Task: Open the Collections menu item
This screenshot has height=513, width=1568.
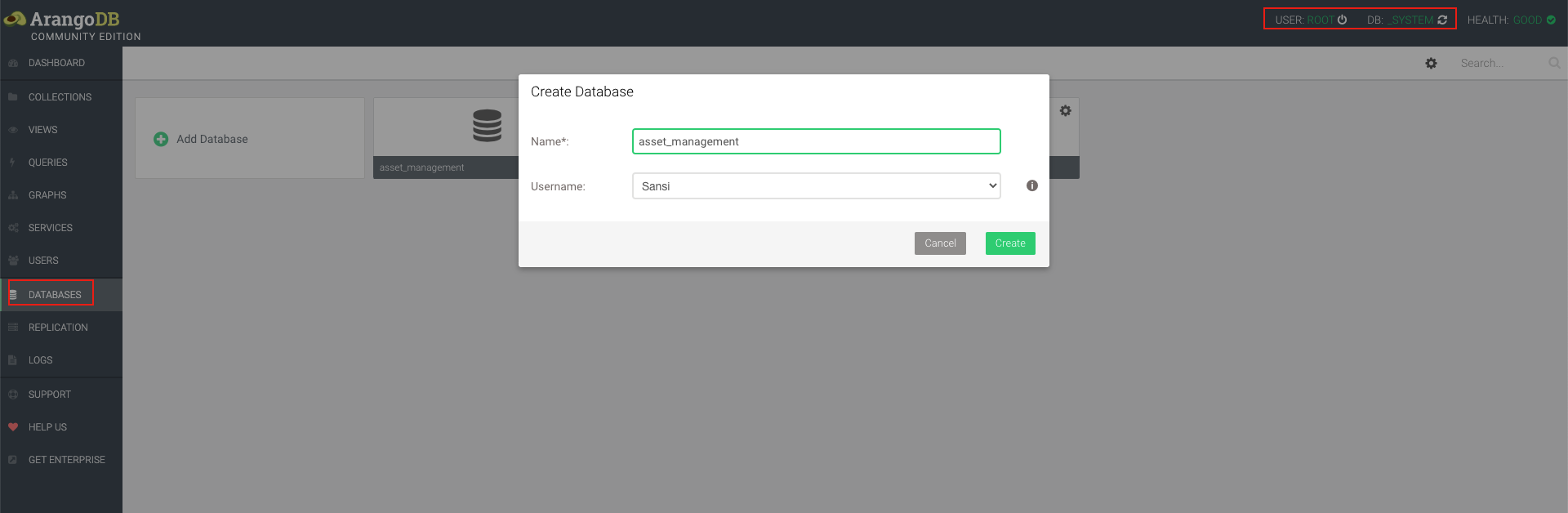Action: pyautogui.click(x=60, y=97)
